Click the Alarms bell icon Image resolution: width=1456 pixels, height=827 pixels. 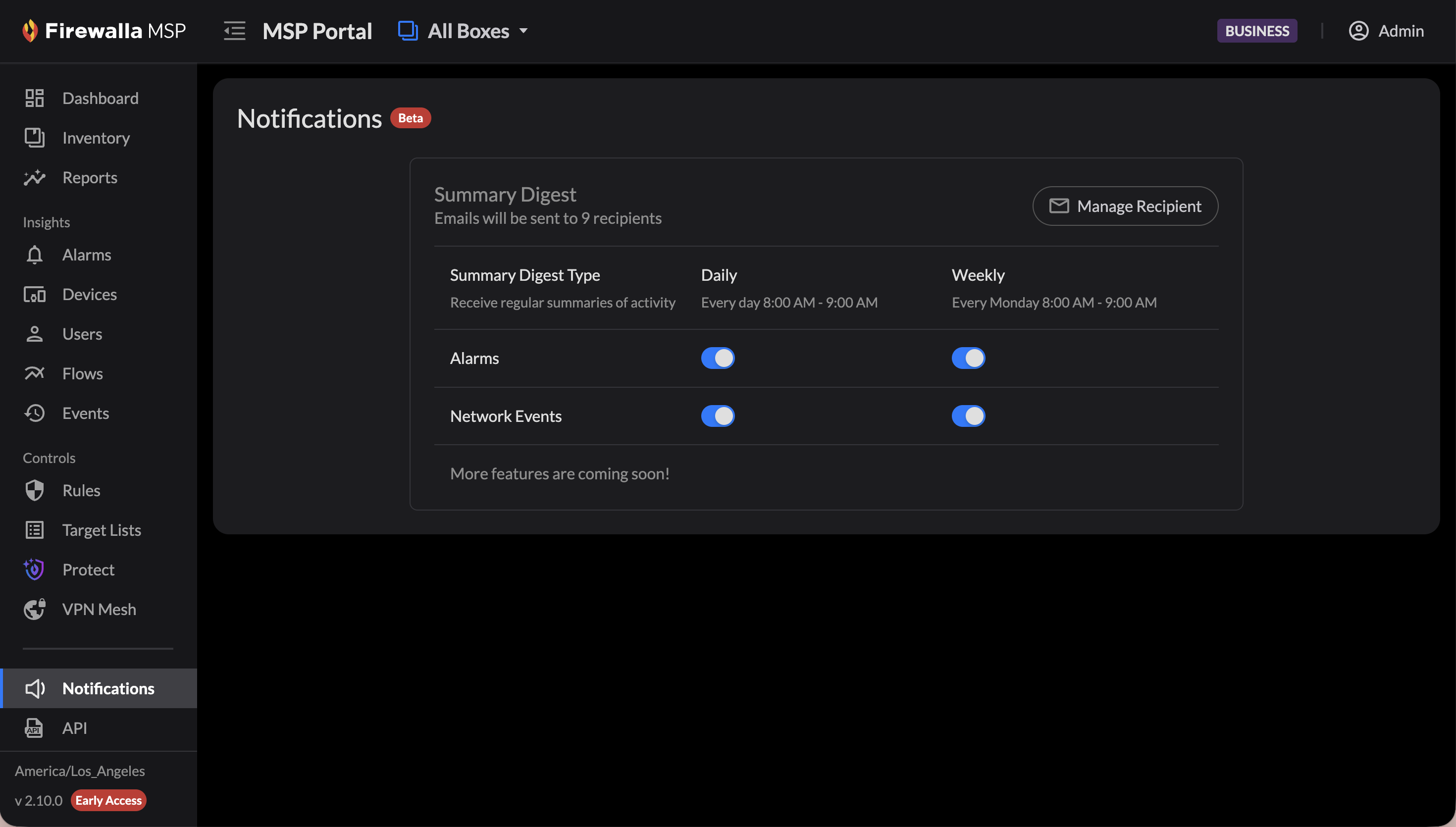(x=34, y=255)
